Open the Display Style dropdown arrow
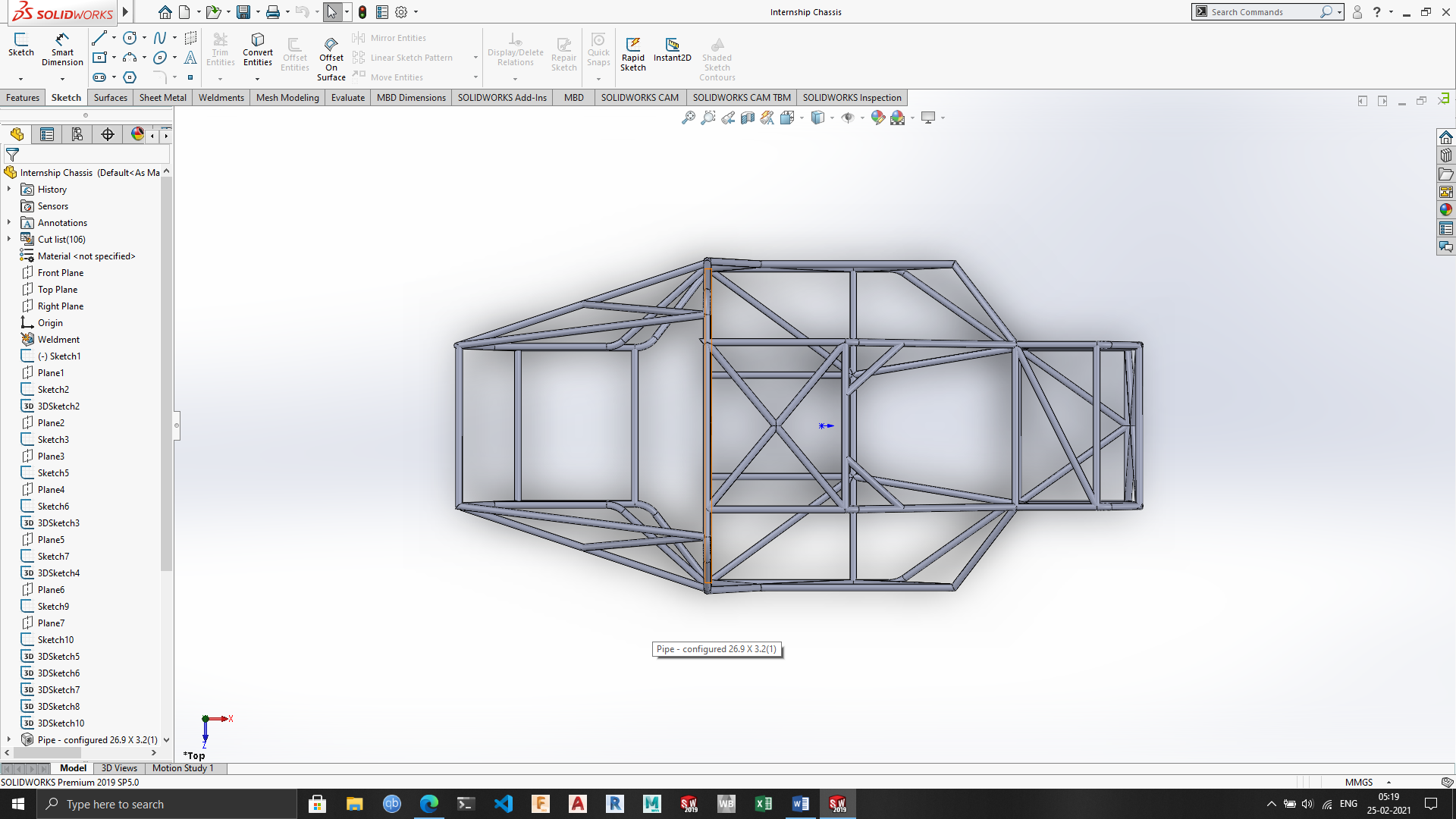Viewport: 1456px width, 819px height. click(832, 118)
